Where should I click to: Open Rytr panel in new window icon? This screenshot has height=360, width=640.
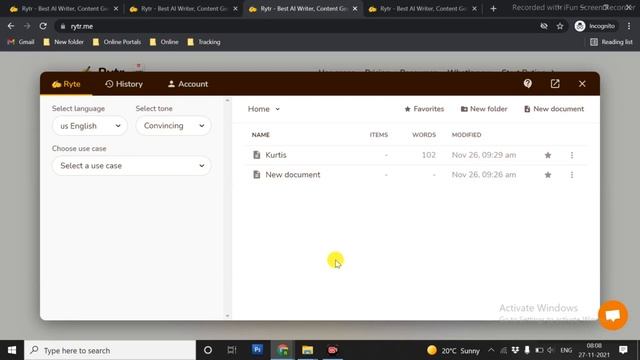(555, 84)
